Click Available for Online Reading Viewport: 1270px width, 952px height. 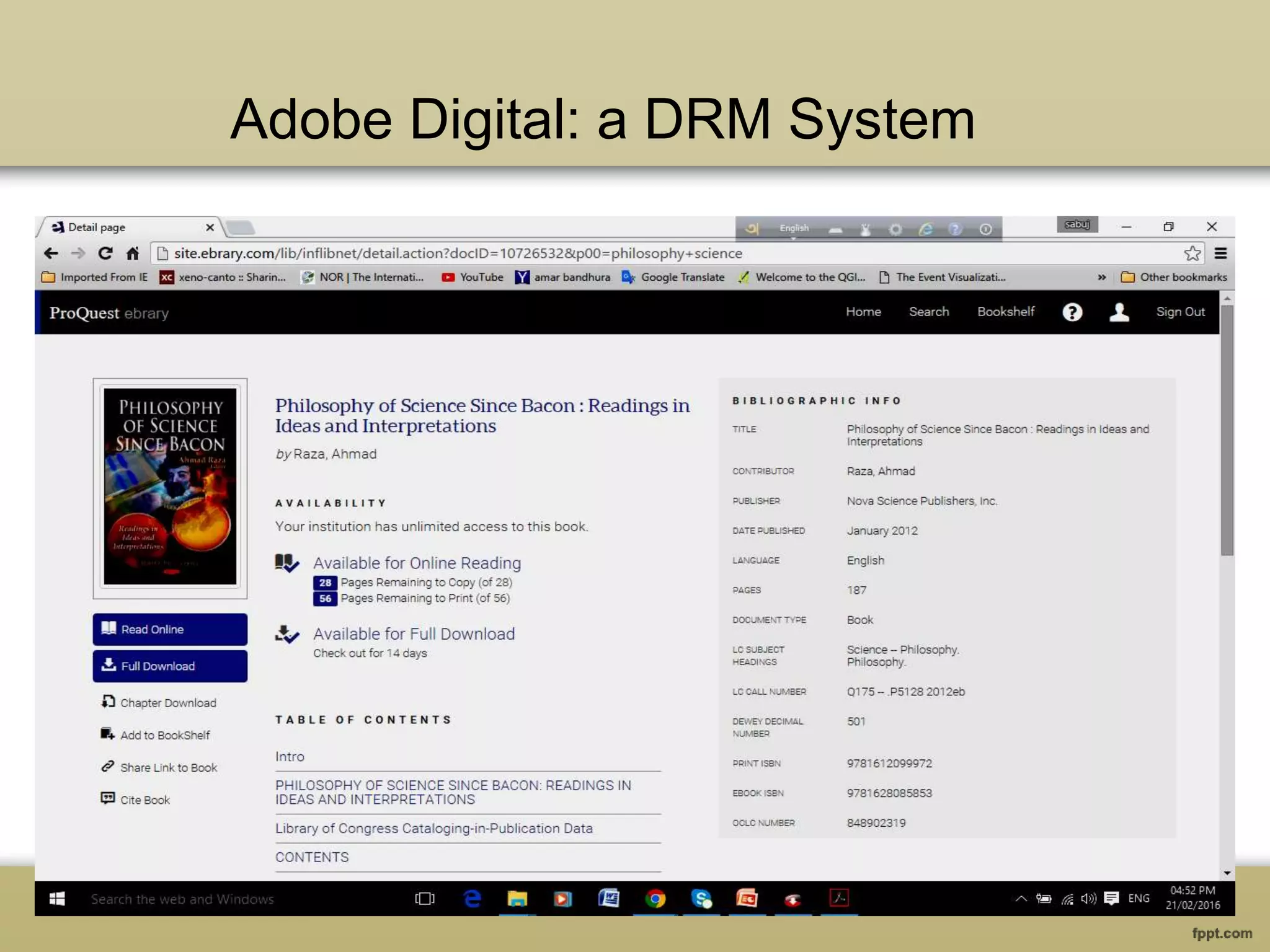pyautogui.click(x=417, y=563)
